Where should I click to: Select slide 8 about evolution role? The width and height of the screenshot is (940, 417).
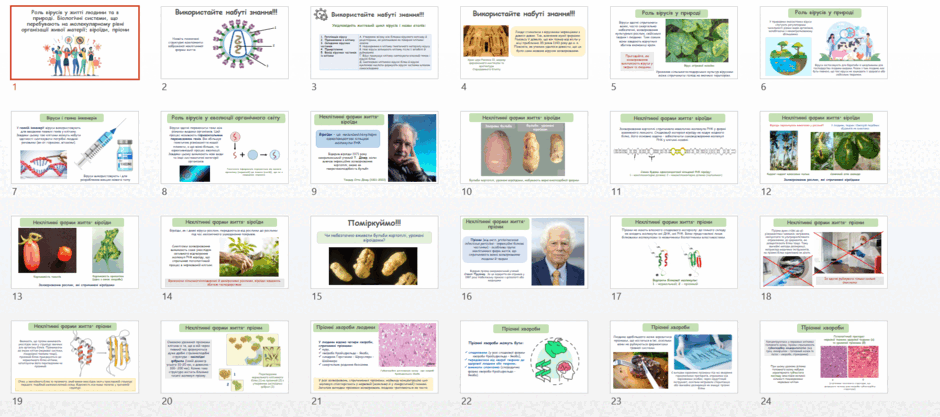[225, 147]
